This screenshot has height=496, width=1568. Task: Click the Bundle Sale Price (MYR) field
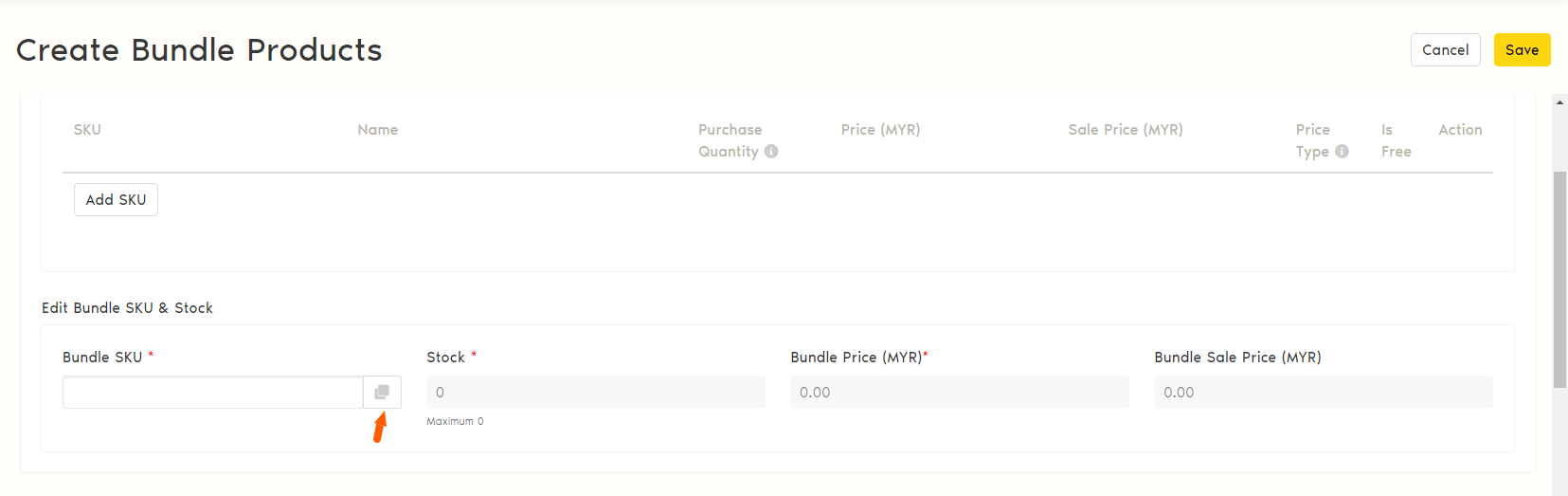1323,393
